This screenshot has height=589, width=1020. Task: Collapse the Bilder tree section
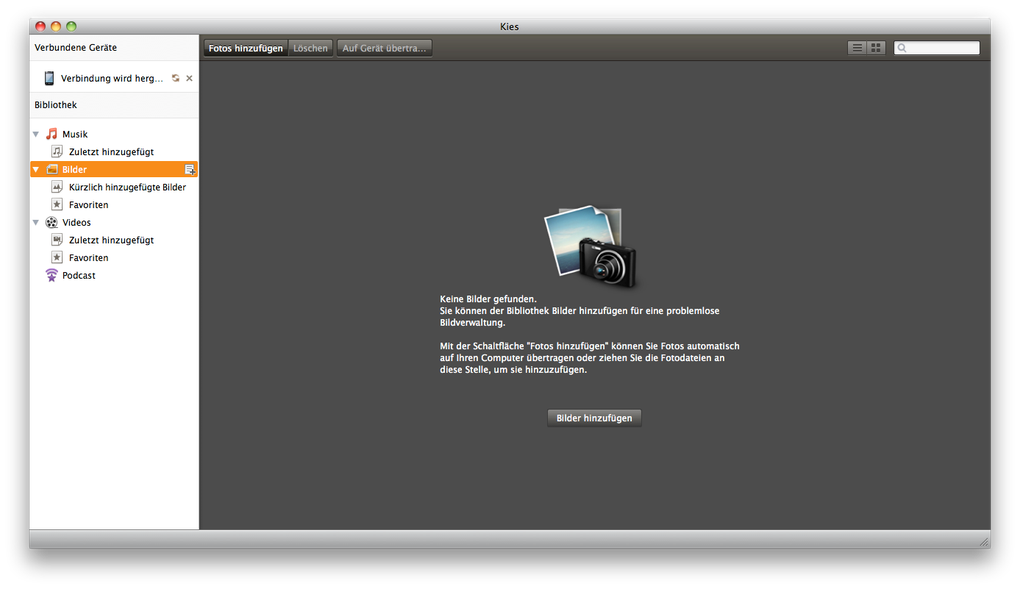tap(36, 169)
